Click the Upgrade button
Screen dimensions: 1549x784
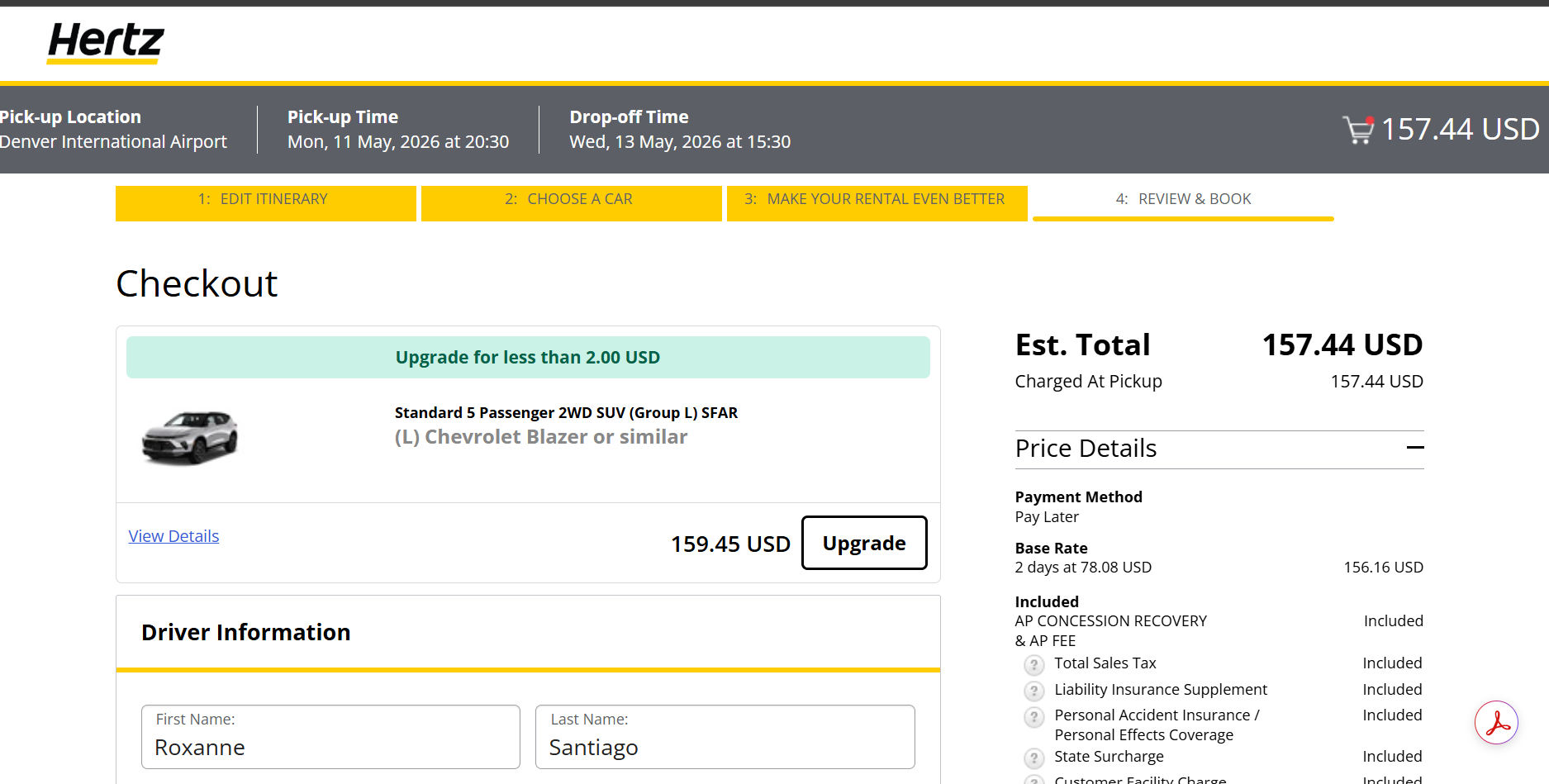[x=864, y=543]
